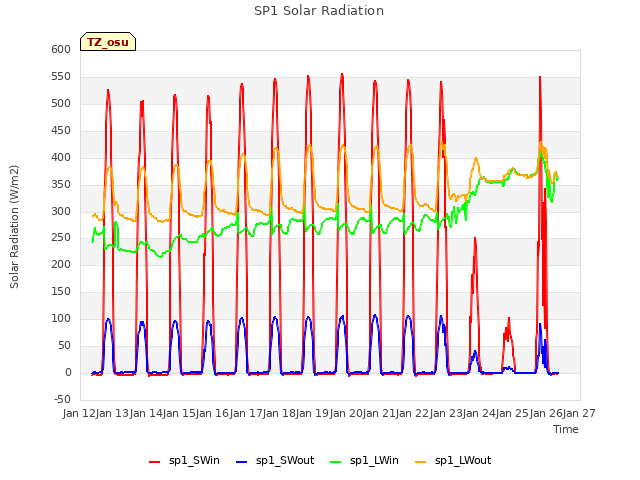
Task: Click the green sp1_LWin legend swatch
Action: 336,462
